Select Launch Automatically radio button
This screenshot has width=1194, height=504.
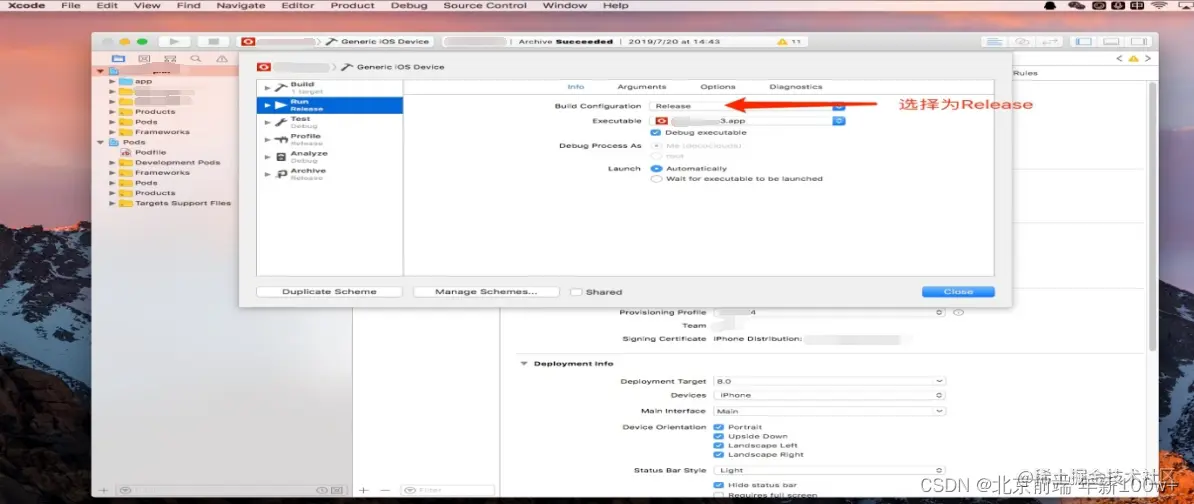pos(656,168)
